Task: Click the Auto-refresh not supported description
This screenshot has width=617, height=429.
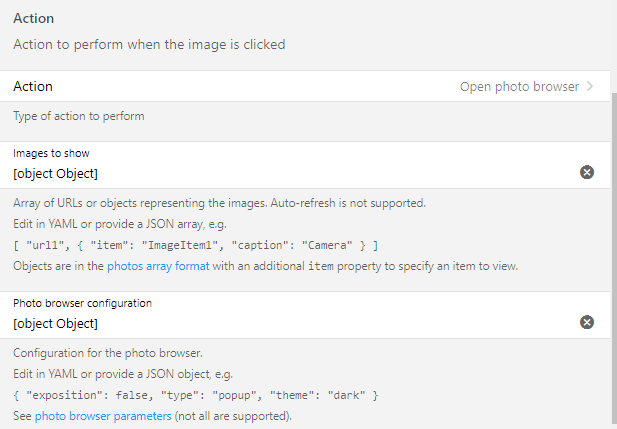Action: [x=219, y=203]
